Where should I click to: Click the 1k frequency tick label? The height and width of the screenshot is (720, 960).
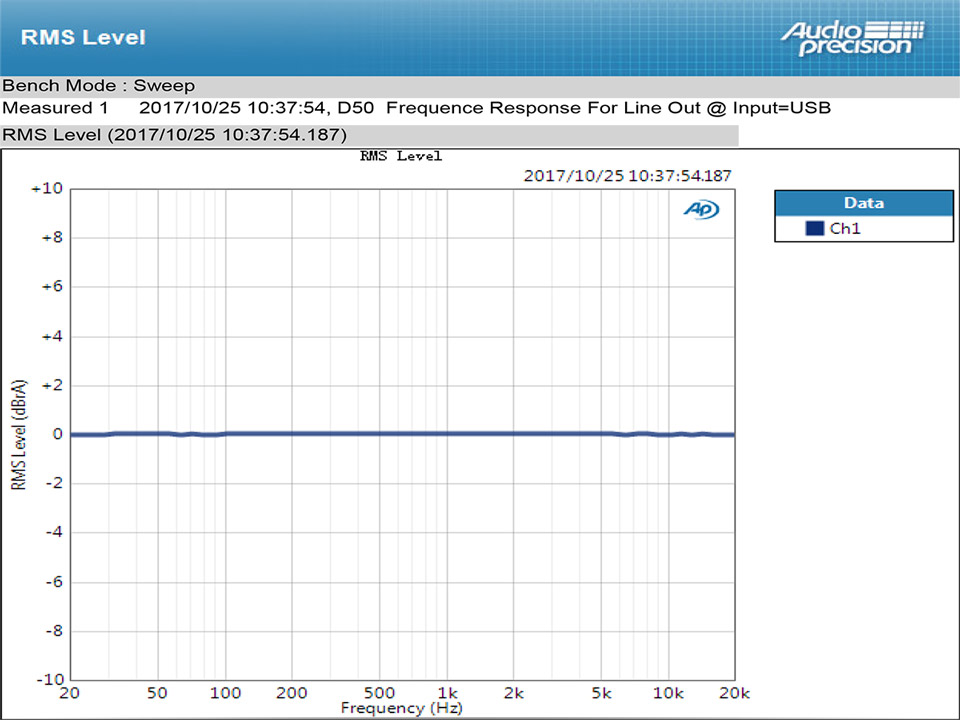click(x=447, y=692)
